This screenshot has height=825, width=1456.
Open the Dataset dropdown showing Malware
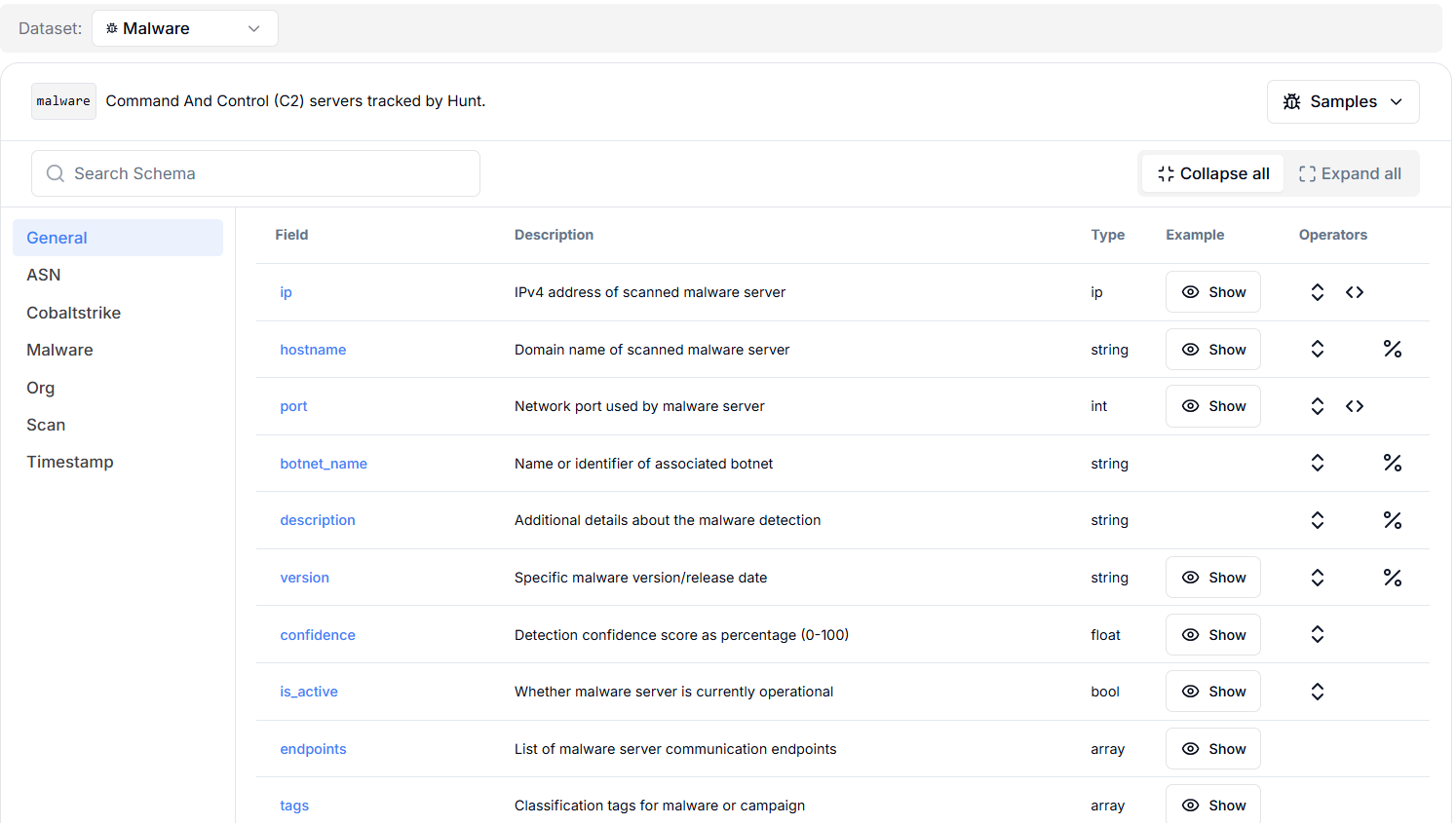click(184, 28)
